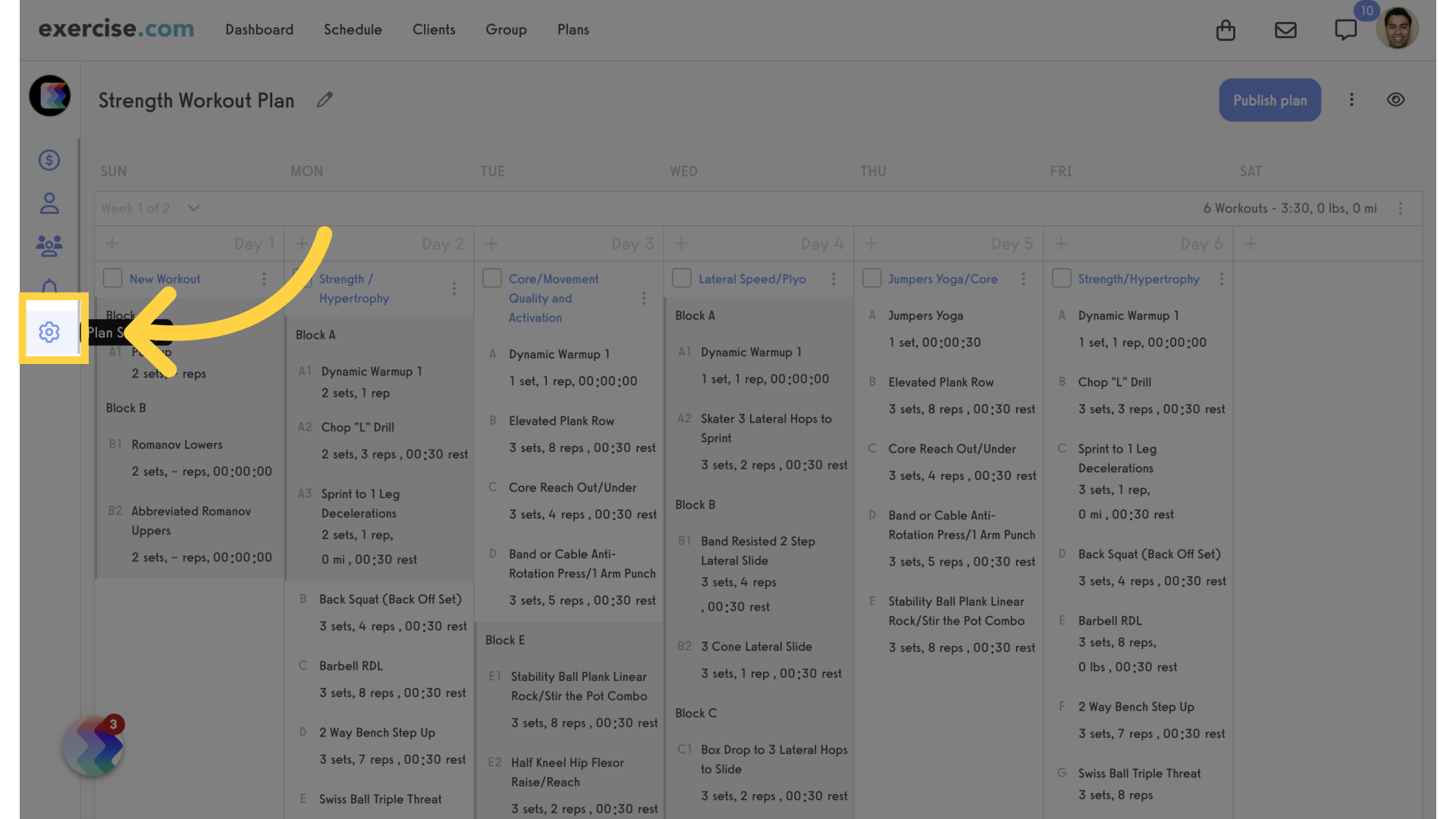The width and height of the screenshot is (1456, 819).
Task: Click the Publish plan button
Action: [1269, 100]
